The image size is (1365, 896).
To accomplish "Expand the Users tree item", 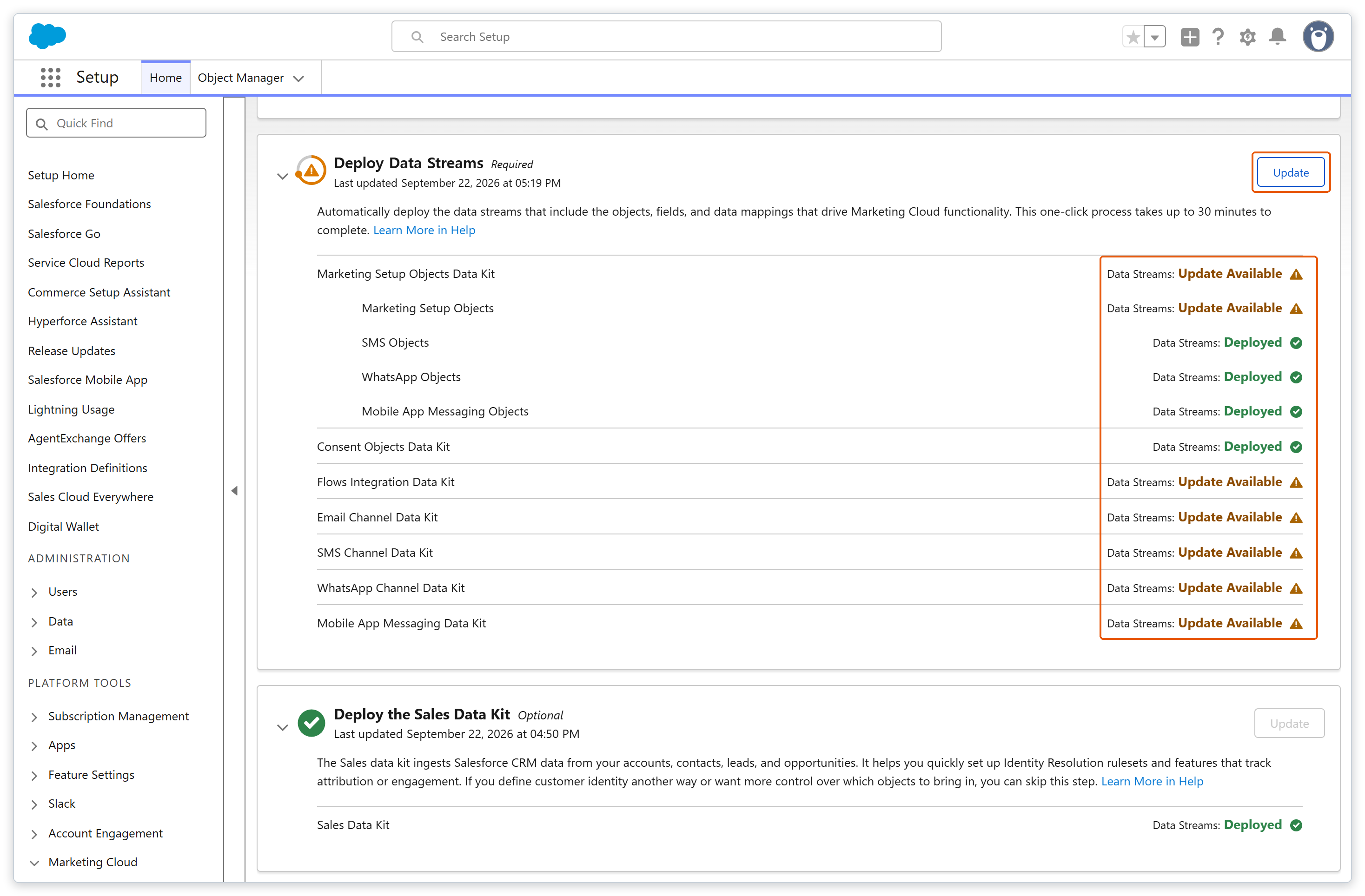I will tap(34, 592).
